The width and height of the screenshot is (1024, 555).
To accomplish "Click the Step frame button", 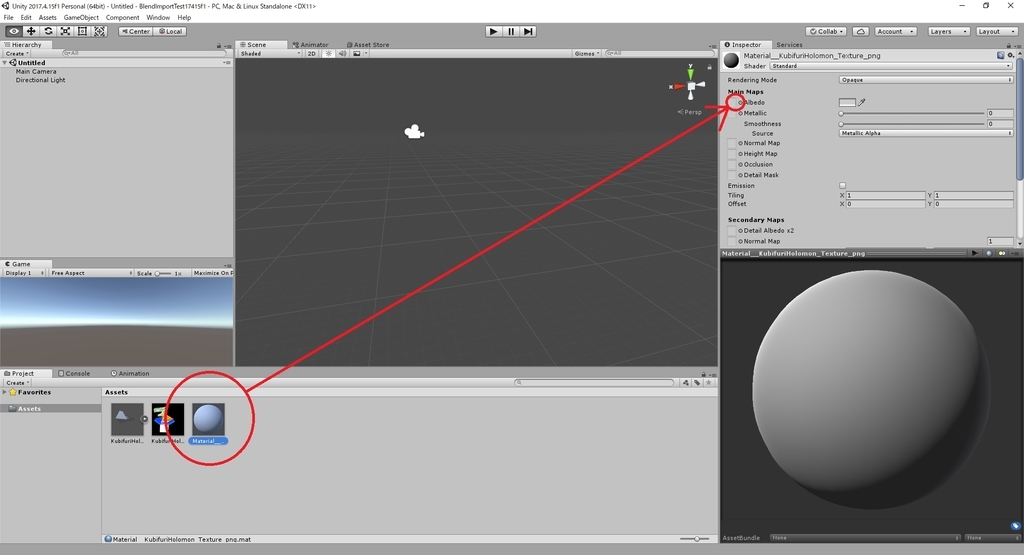I will click(528, 31).
